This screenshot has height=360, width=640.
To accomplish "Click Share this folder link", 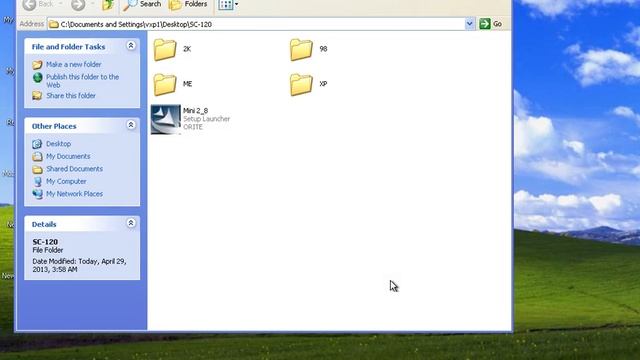I will 71,96.
